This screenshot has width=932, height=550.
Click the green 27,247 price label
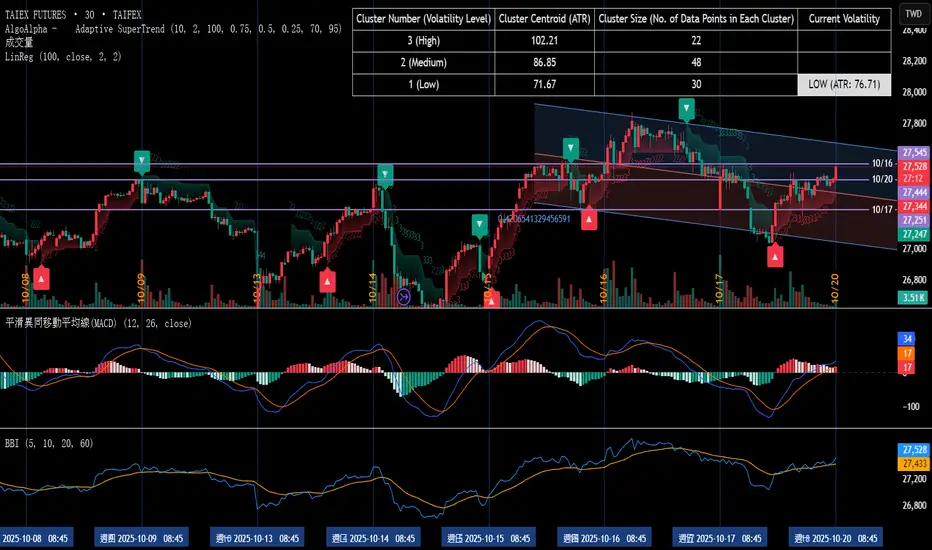tap(915, 234)
